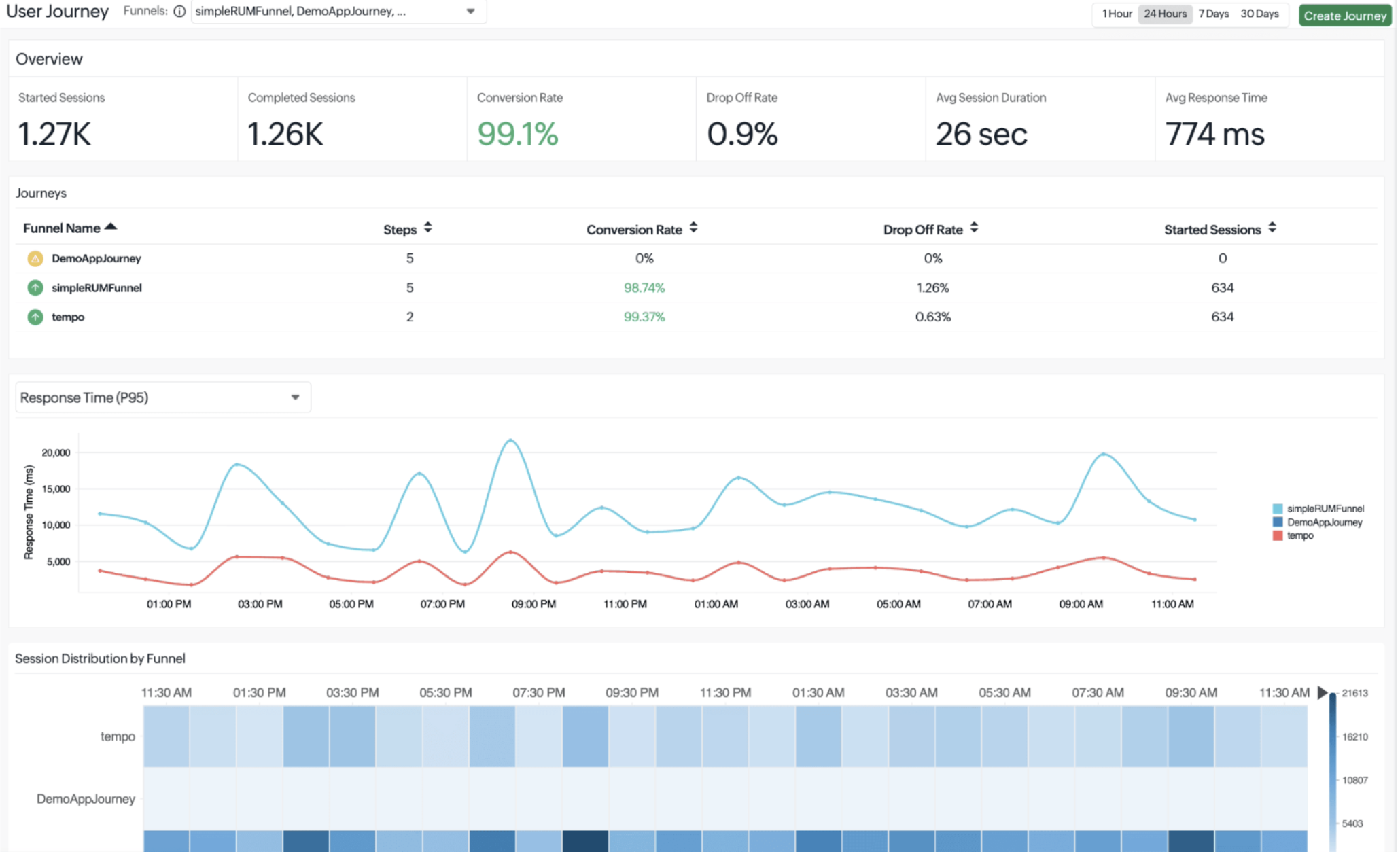Click caret arrow of Response Time dropdown
This screenshot has height=852, width=1400.
(295, 397)
